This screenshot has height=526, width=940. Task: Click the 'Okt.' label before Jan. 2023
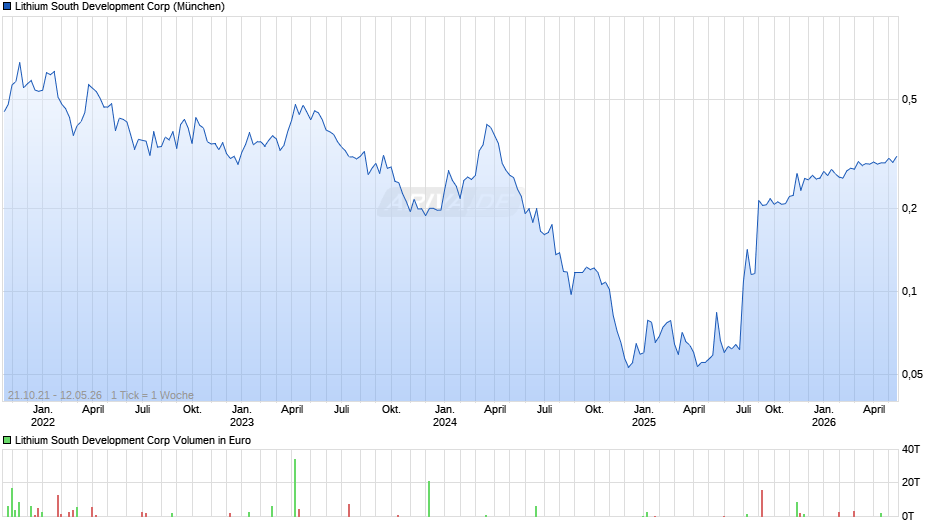(192, 410)
